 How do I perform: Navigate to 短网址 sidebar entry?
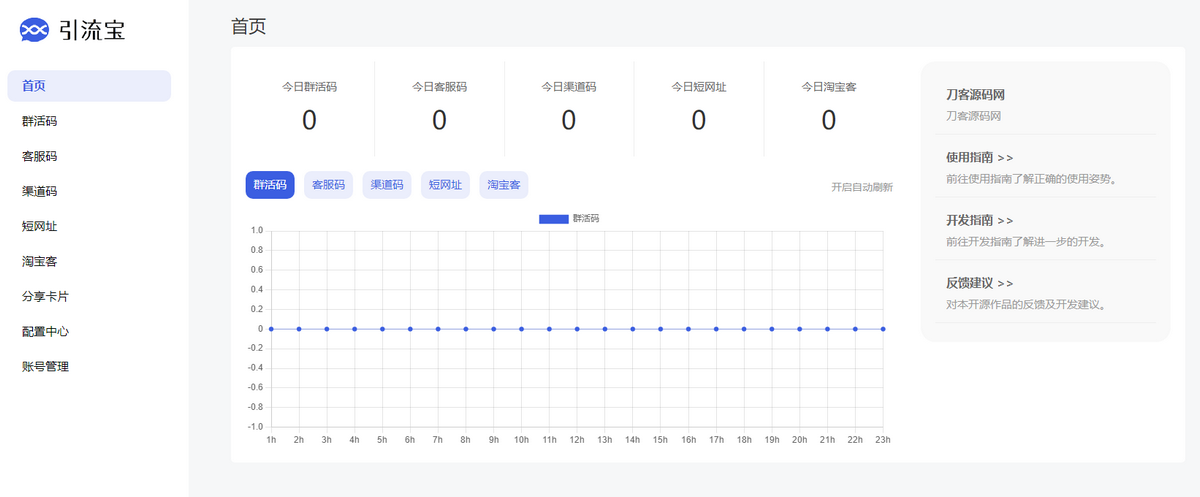point(40,226)
